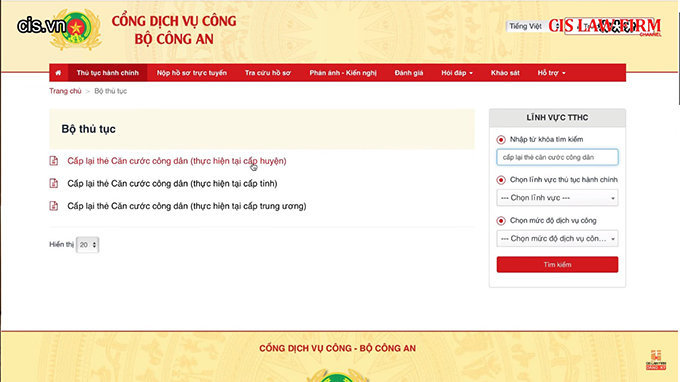Click the Tiếng Việt language selector
This screenshot has width=680, height=382.
coord(525,26)
